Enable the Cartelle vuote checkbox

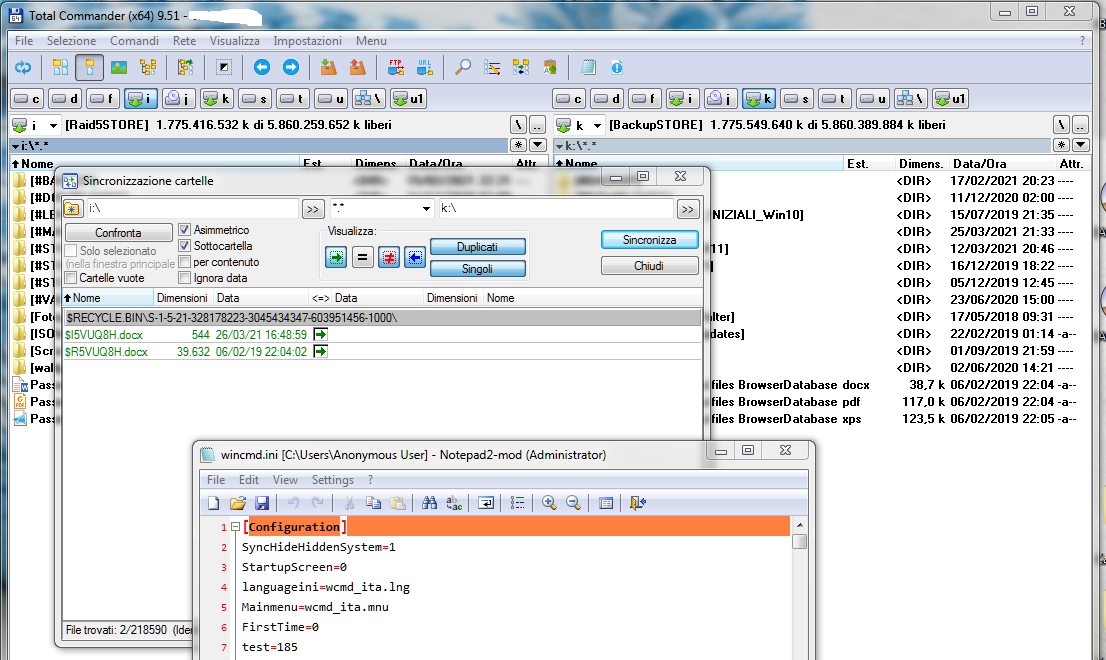(x=71, y=278)
